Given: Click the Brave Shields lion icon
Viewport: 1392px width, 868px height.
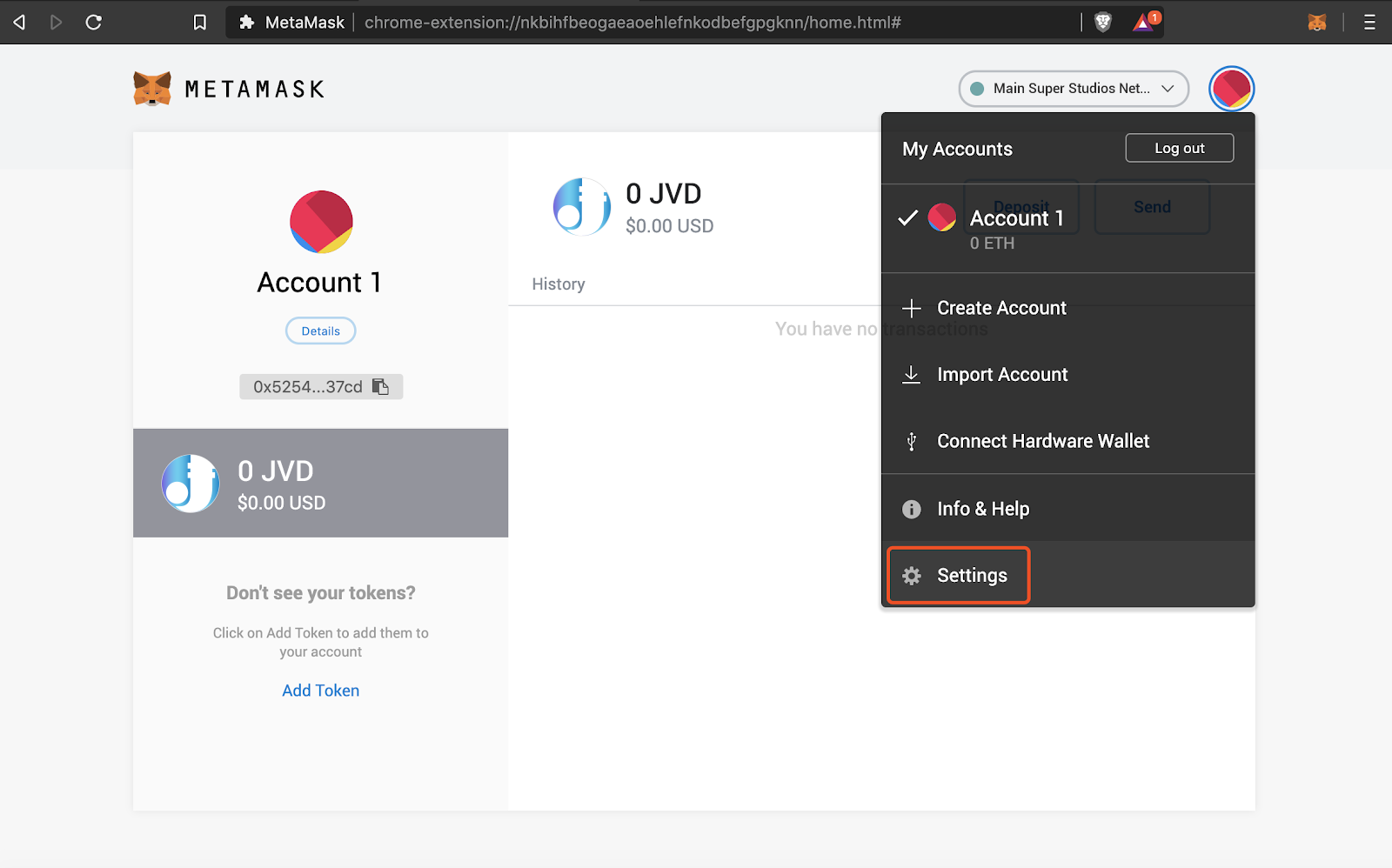Looking at the screenshot, I should (1102, 23).
